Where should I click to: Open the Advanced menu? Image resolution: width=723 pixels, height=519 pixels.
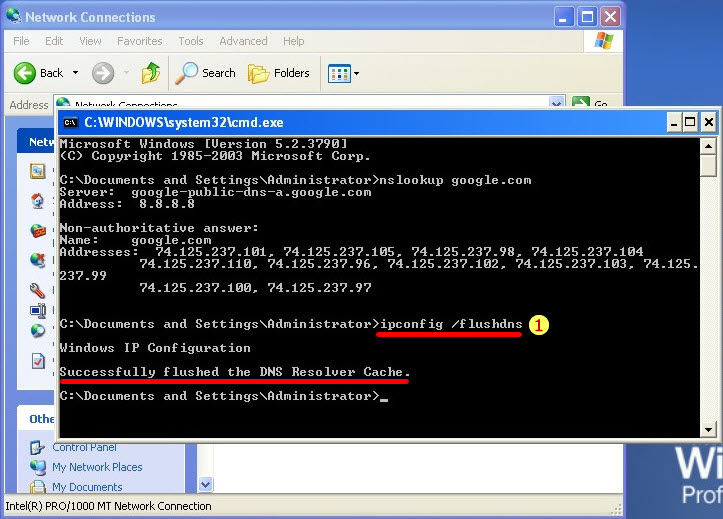[x=243, y=41]
